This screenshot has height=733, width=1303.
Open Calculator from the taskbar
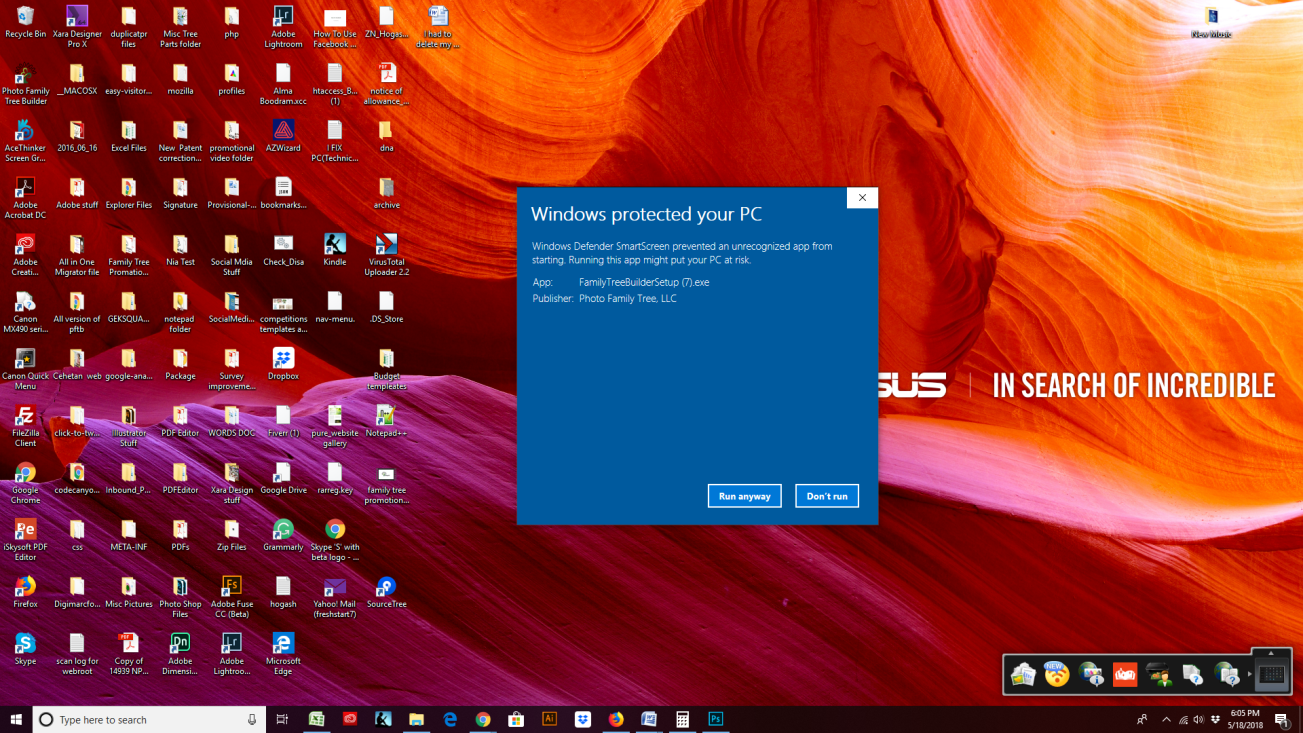point(682,719)
